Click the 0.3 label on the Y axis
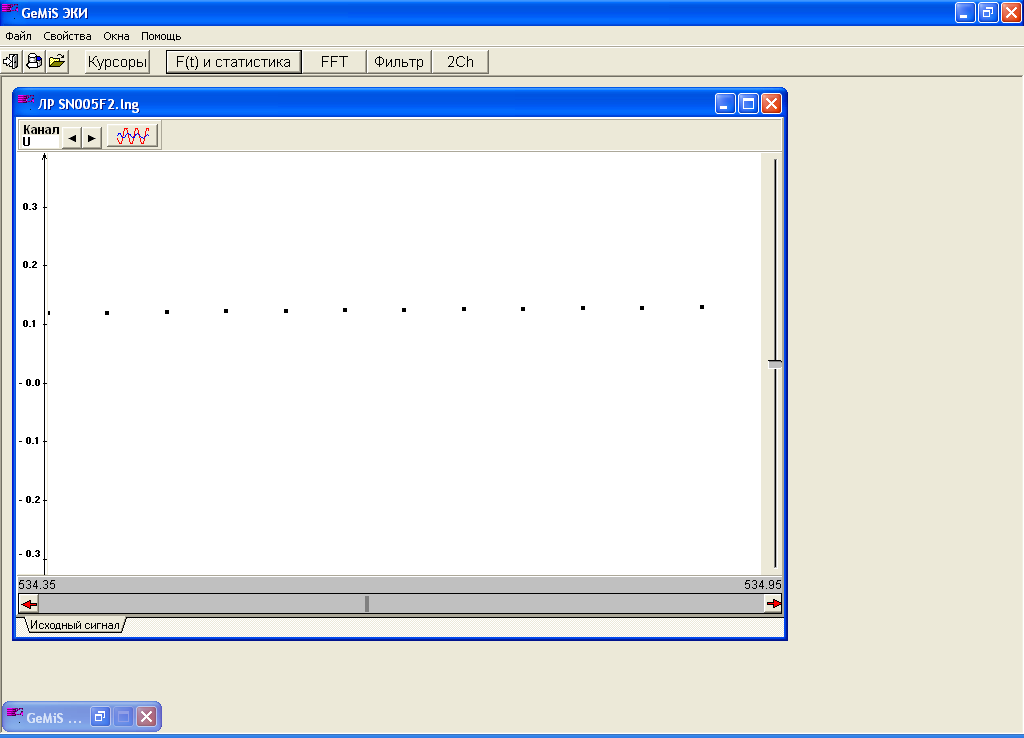1024x738 pixels. click(x=30, y=206)
